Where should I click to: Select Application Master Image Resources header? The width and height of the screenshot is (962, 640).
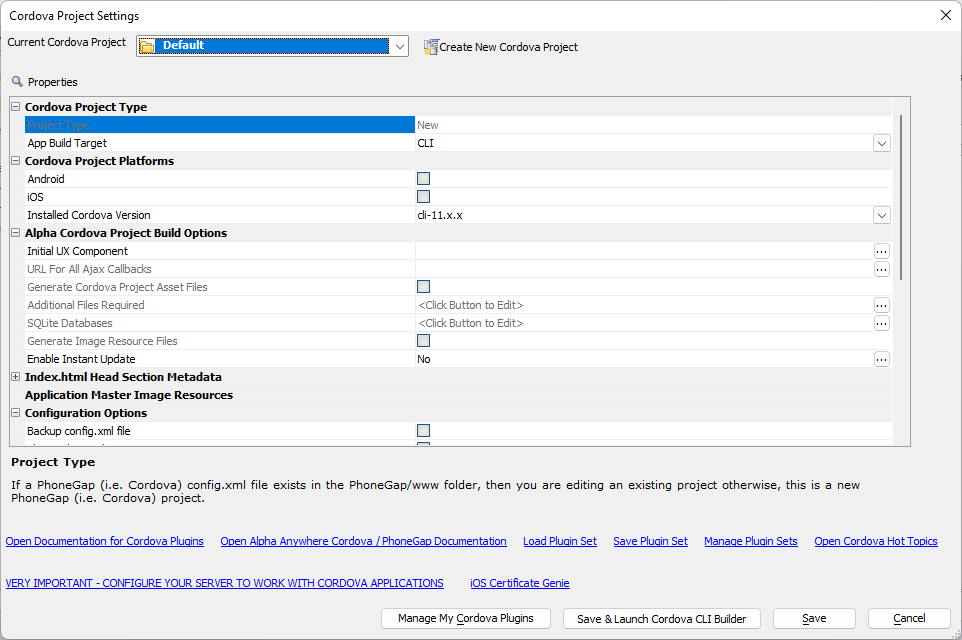tap(129, 395)
